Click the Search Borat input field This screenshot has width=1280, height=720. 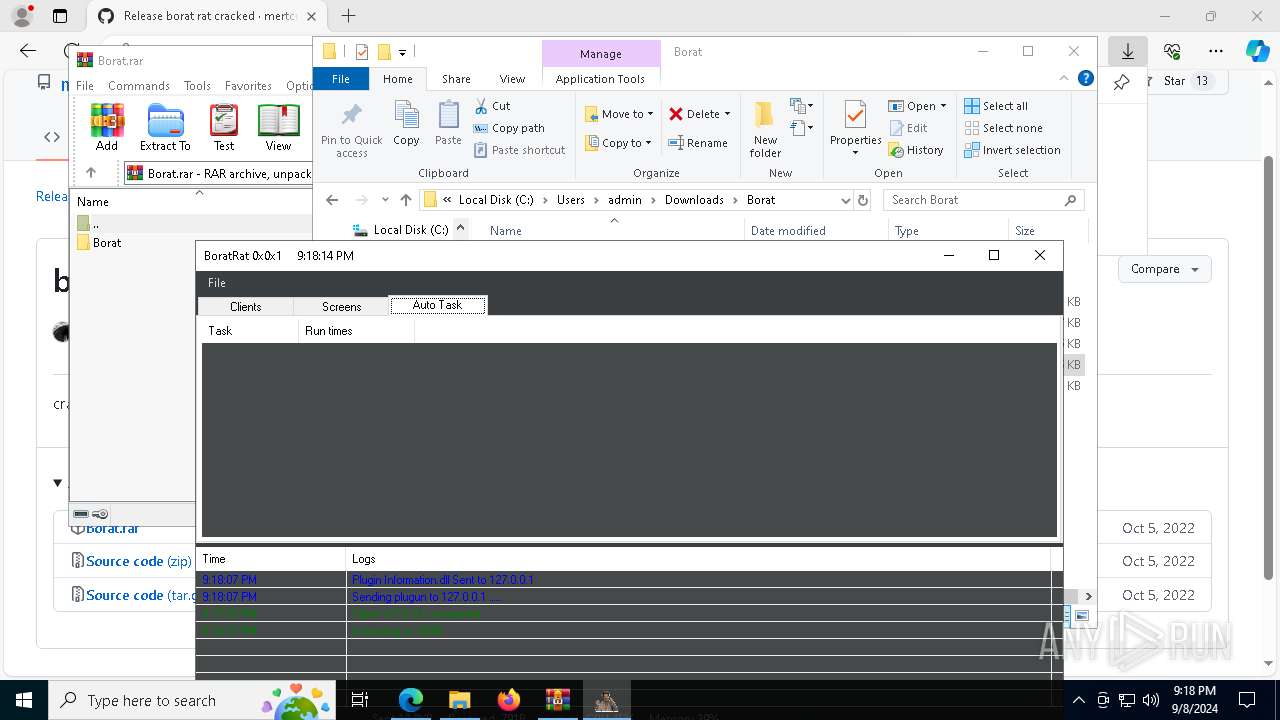[x=984, y=200]
